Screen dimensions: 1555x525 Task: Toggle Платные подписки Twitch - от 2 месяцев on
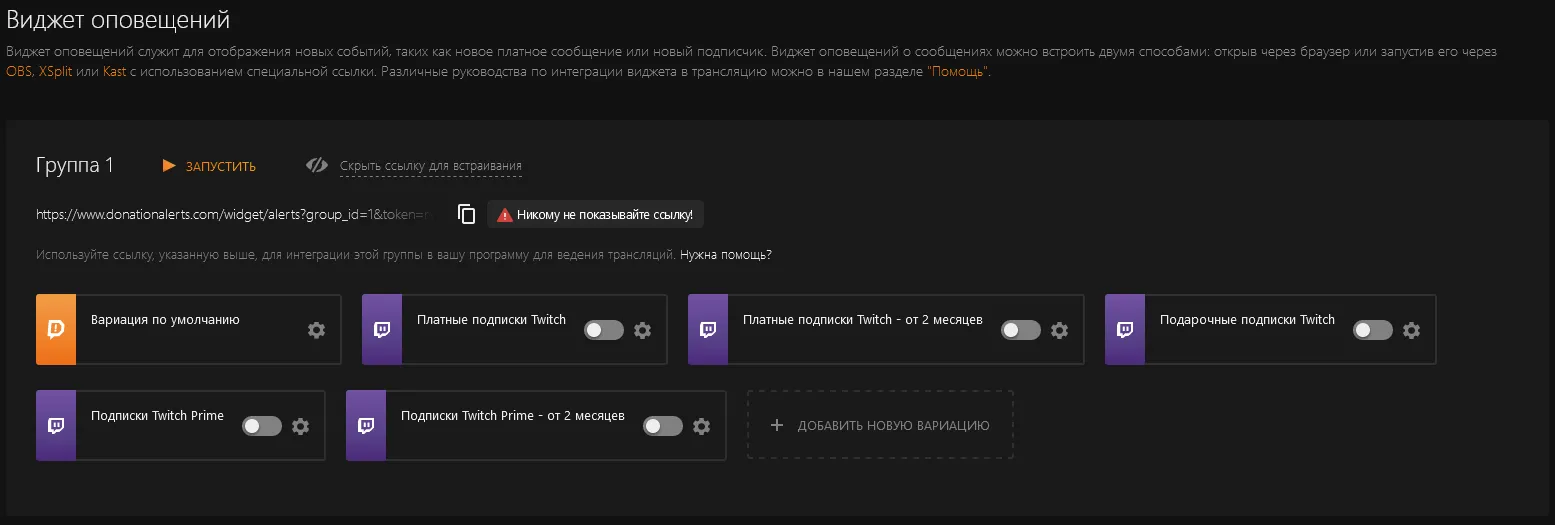pos(1021,330)
